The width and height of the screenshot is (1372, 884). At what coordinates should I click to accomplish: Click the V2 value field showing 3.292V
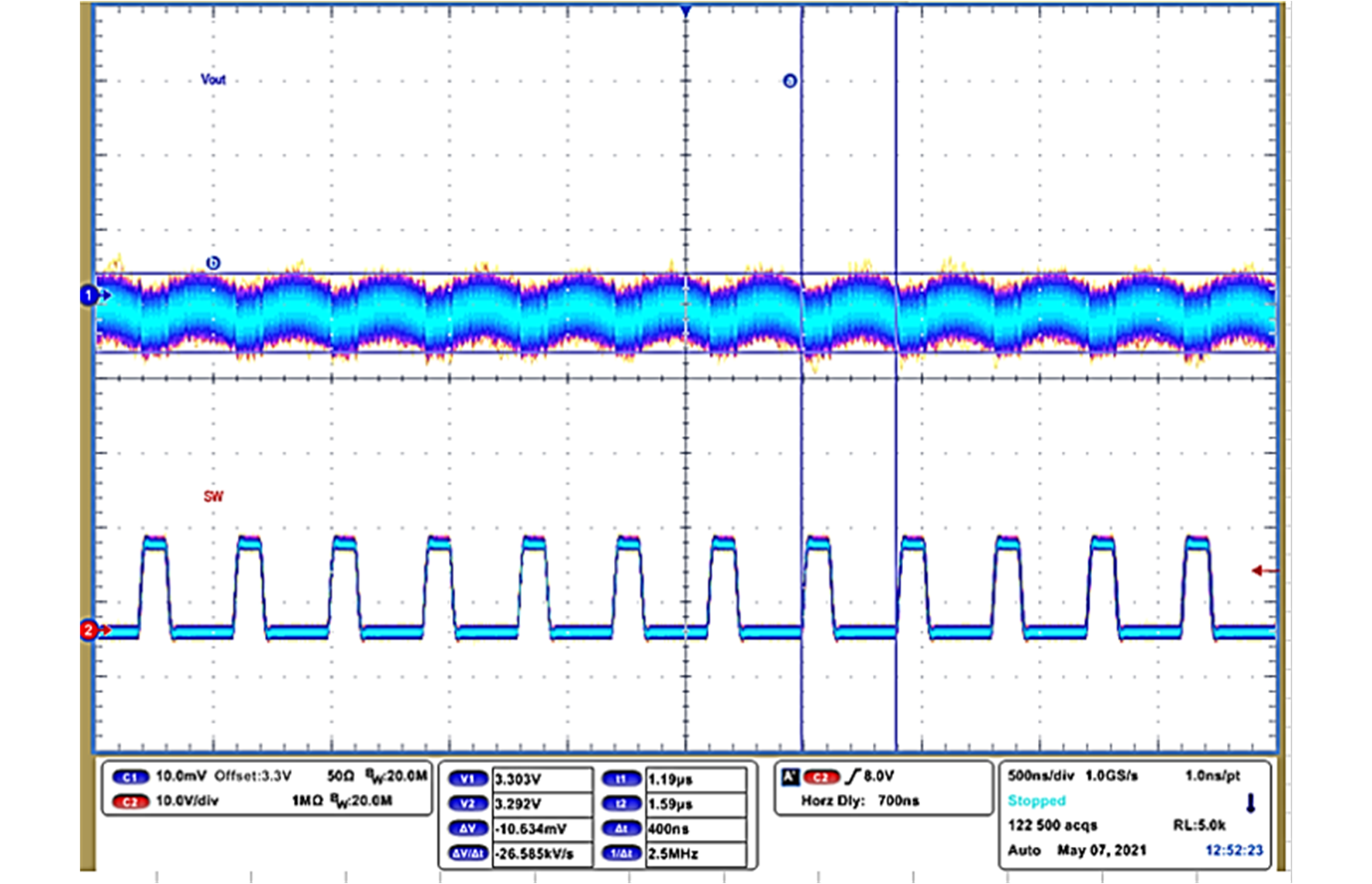pos(541,804)
